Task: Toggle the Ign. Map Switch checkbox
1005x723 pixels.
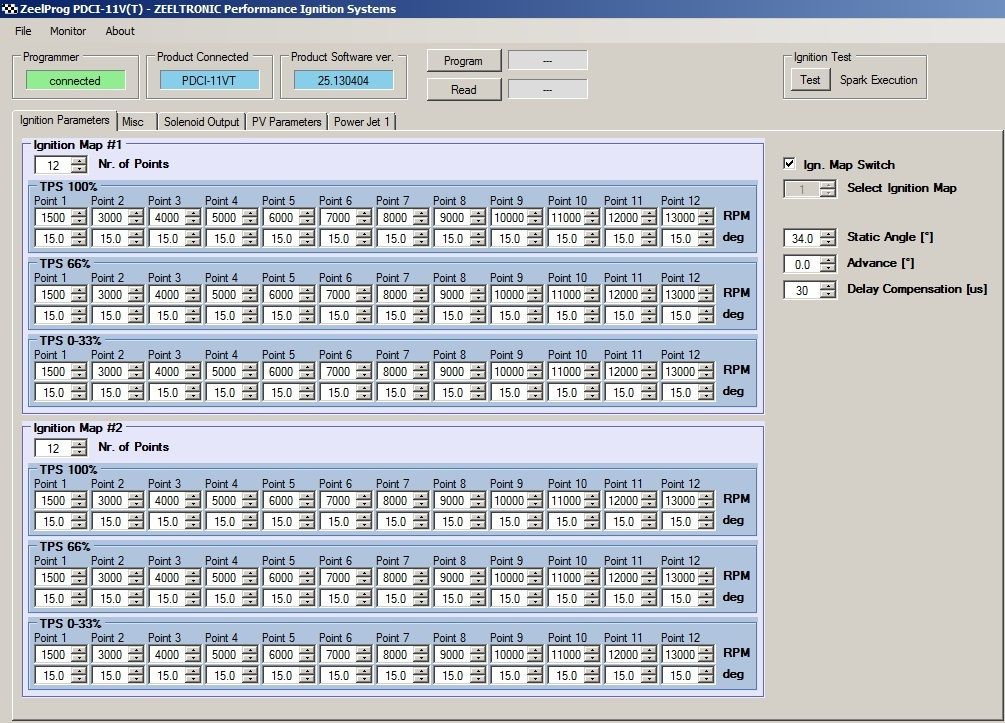Action: 789,163
